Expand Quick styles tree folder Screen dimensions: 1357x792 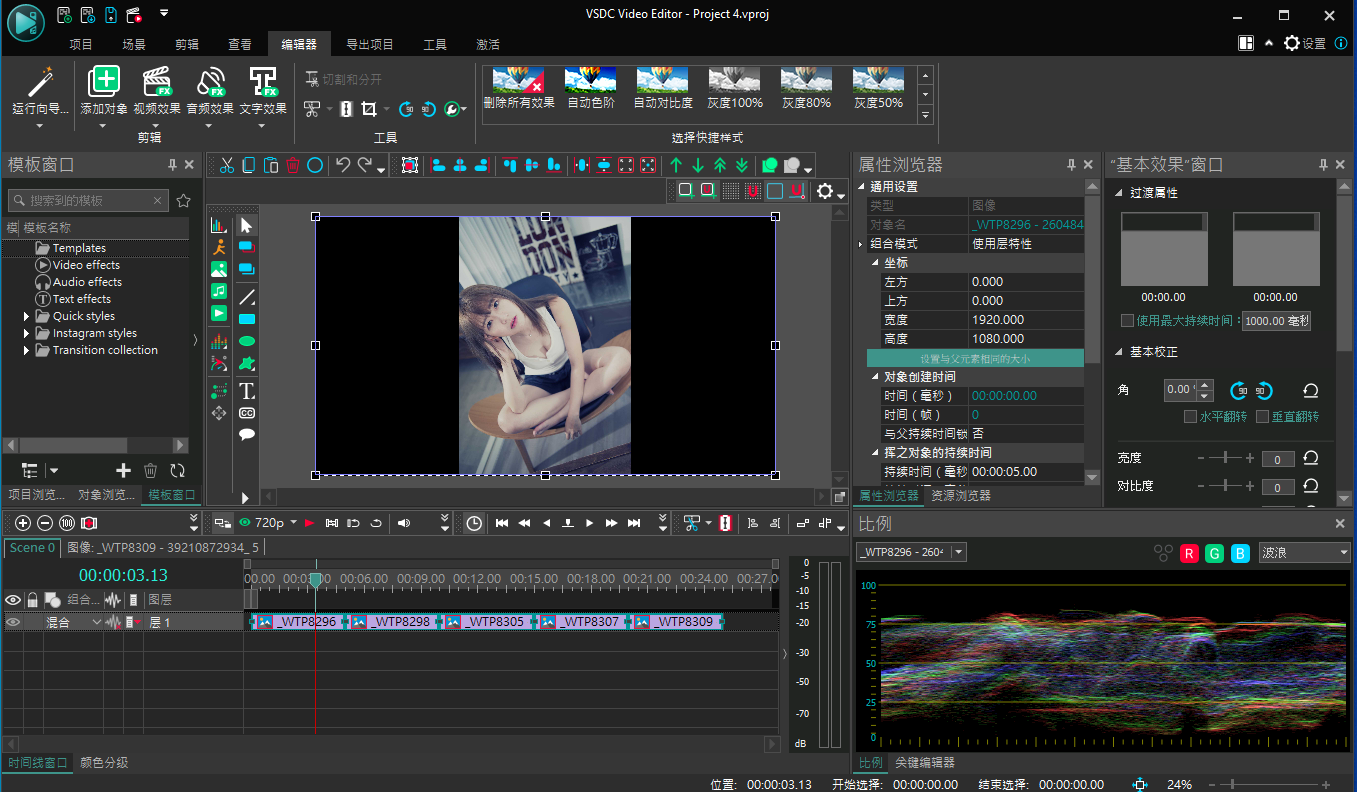click(27, 316)
